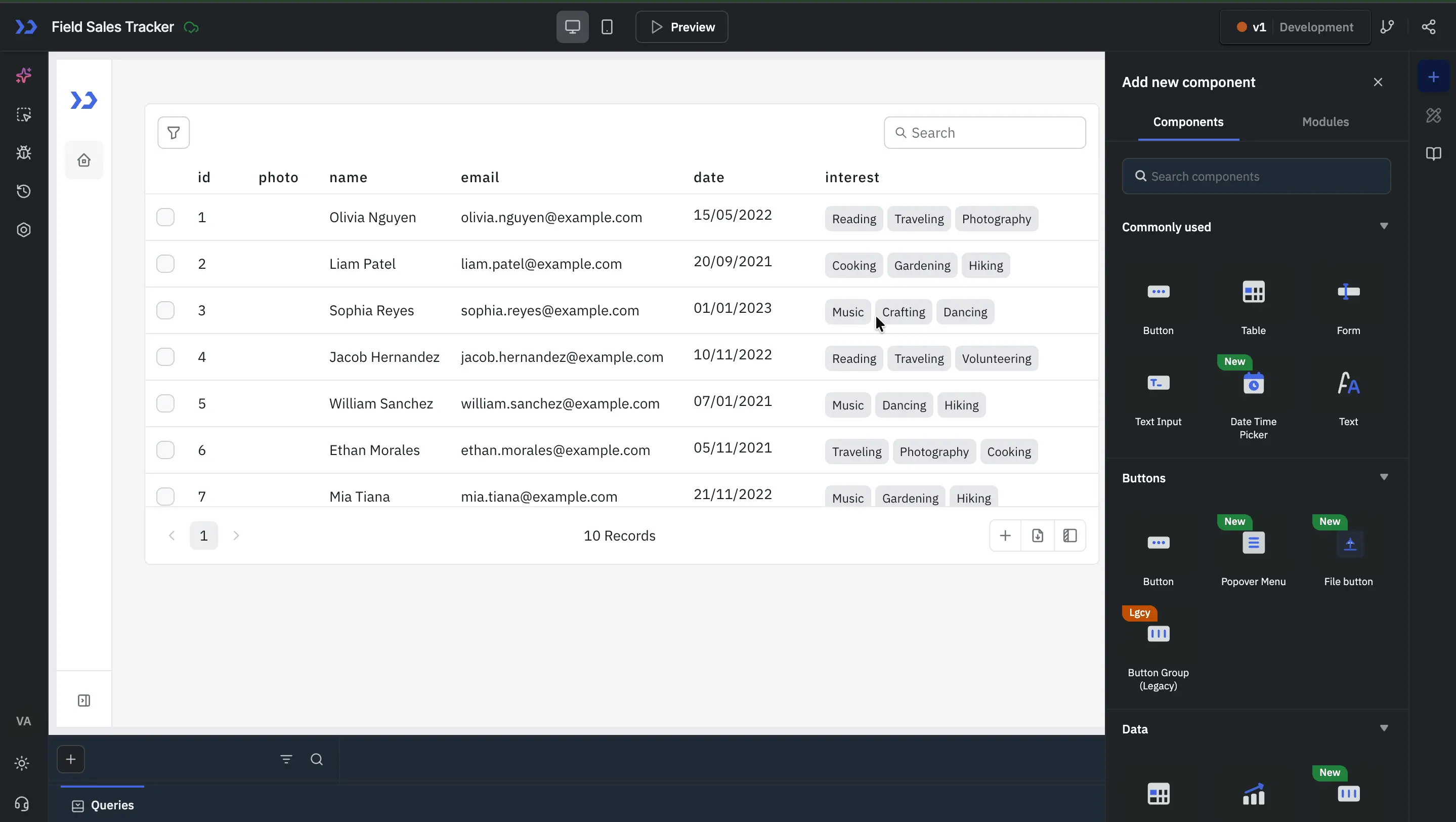Open the share icon in top bar
Viewport: 1456px width, 822px height.
(1428, 27)
